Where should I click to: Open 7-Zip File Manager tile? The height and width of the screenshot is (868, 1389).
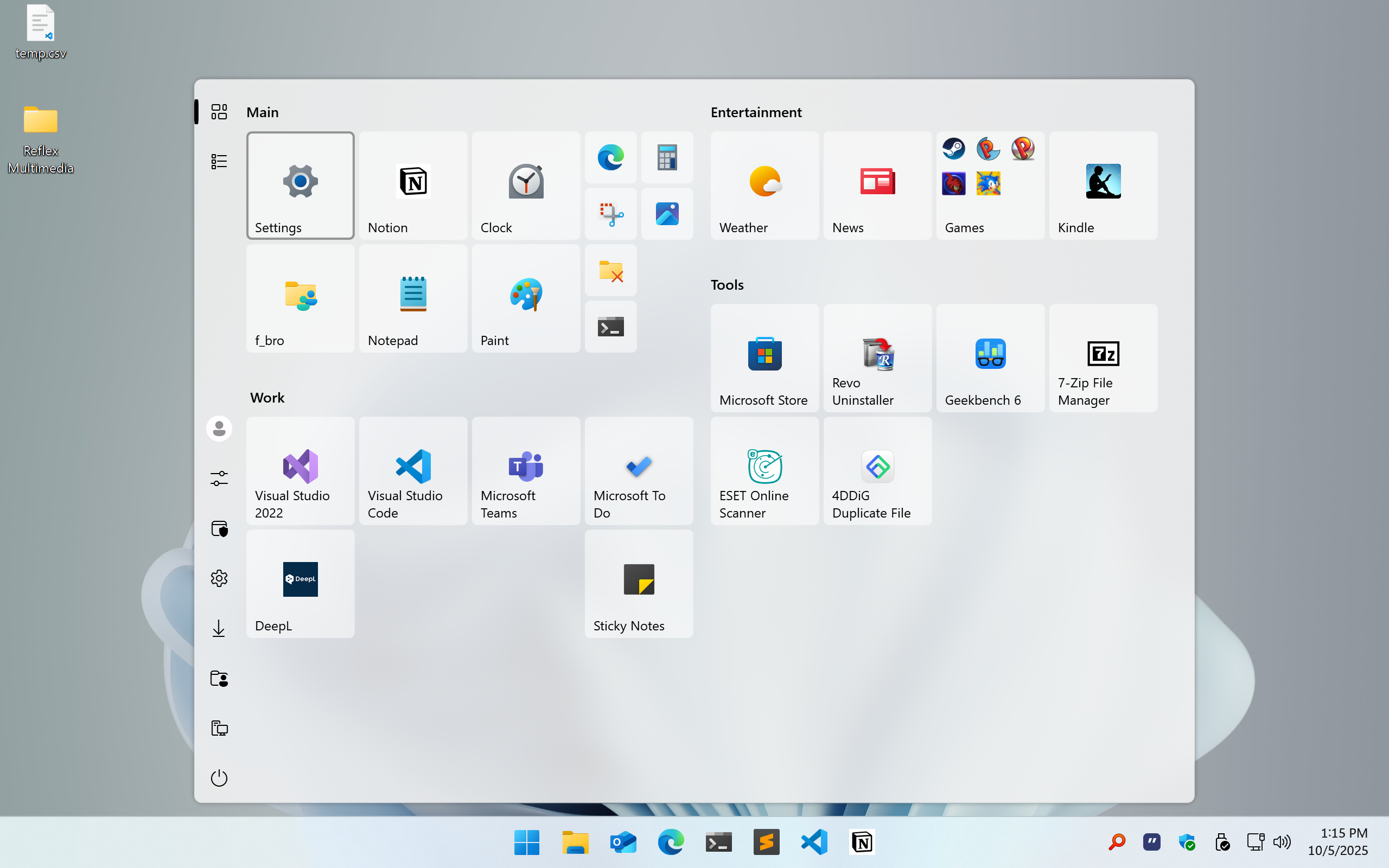1103,357
